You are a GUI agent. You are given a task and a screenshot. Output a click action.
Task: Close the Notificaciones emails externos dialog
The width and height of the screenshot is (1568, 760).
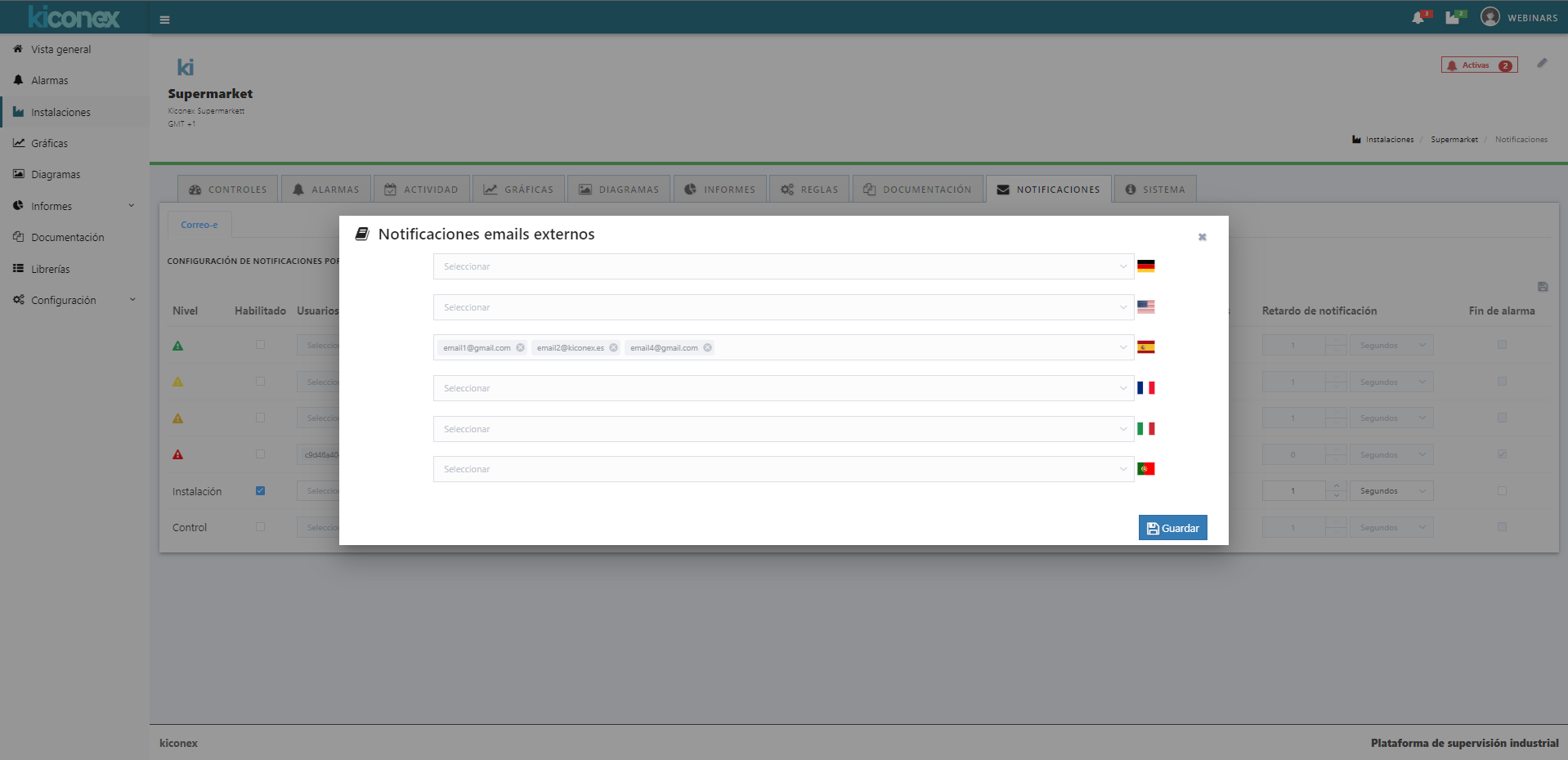click(x=1202, y=237)
